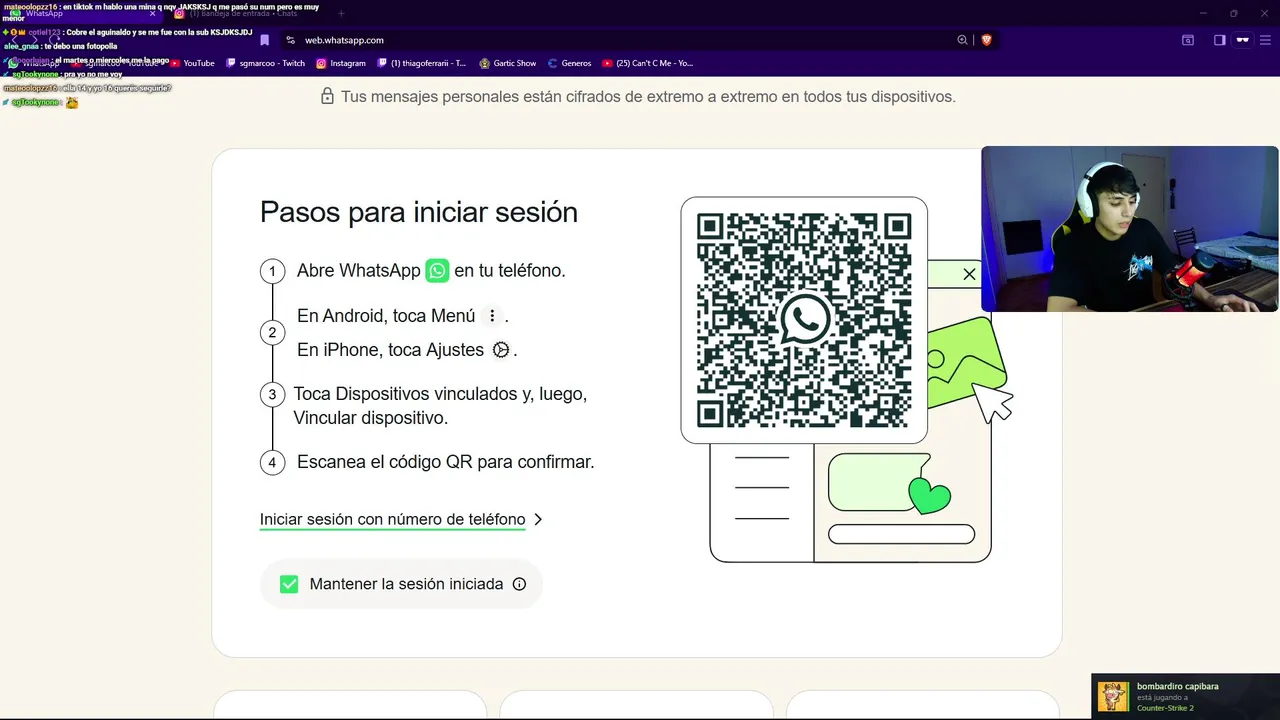Click bombardiro capibara Steam notification

pos(1185,696)
